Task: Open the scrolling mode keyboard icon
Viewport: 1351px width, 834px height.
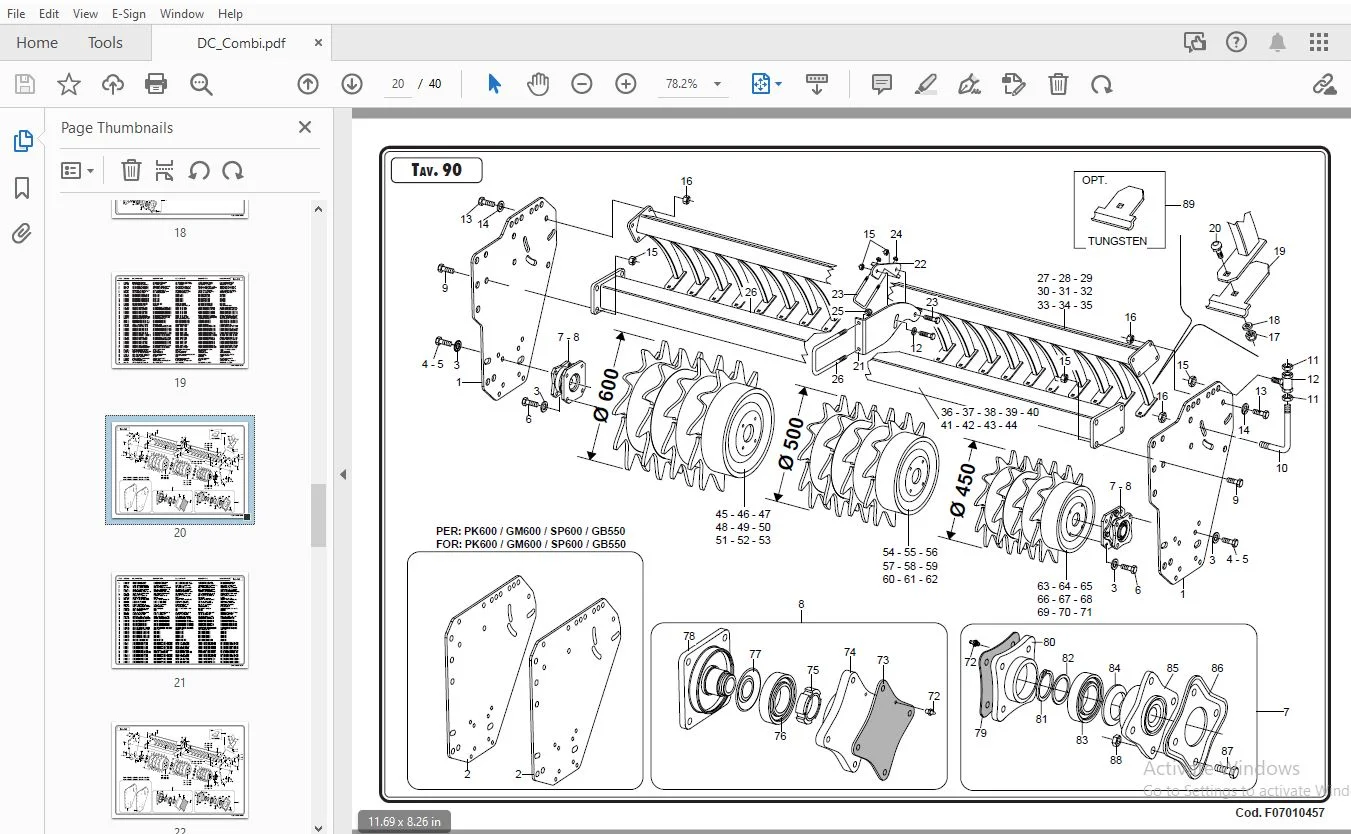Action: click(816, 84)
